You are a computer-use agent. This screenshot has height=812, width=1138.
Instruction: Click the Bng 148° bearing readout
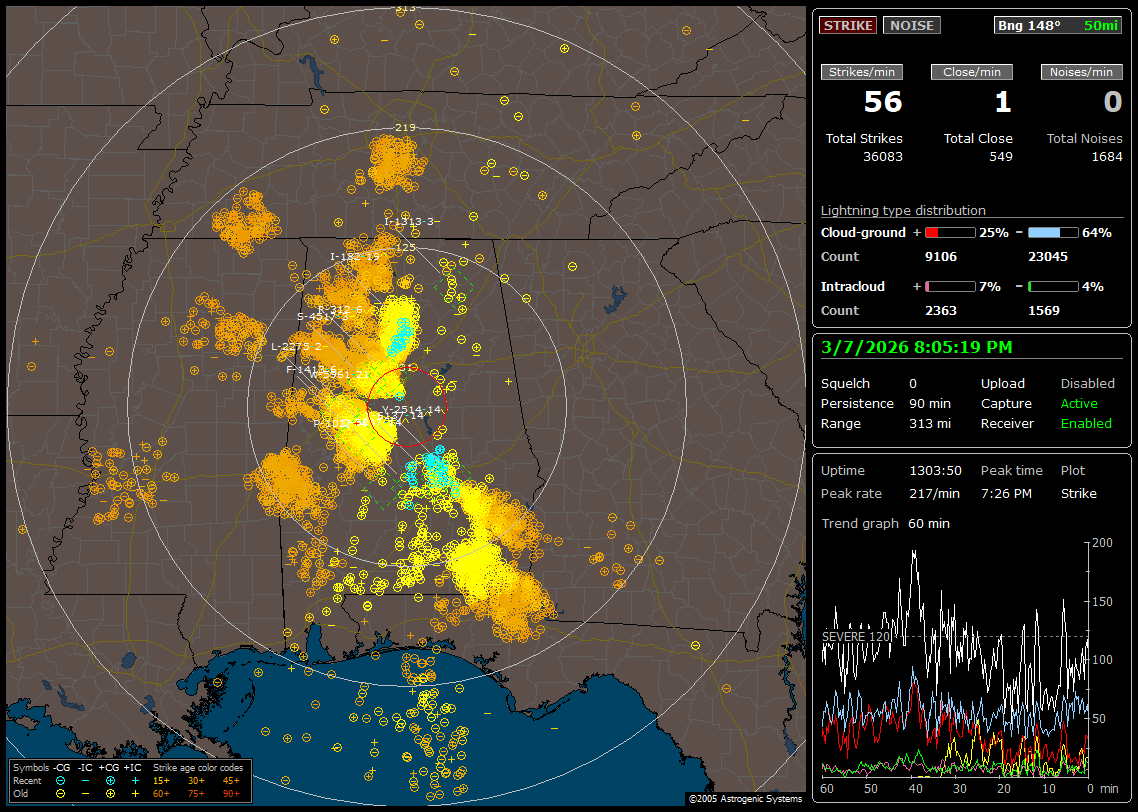tap(1029, 25)
